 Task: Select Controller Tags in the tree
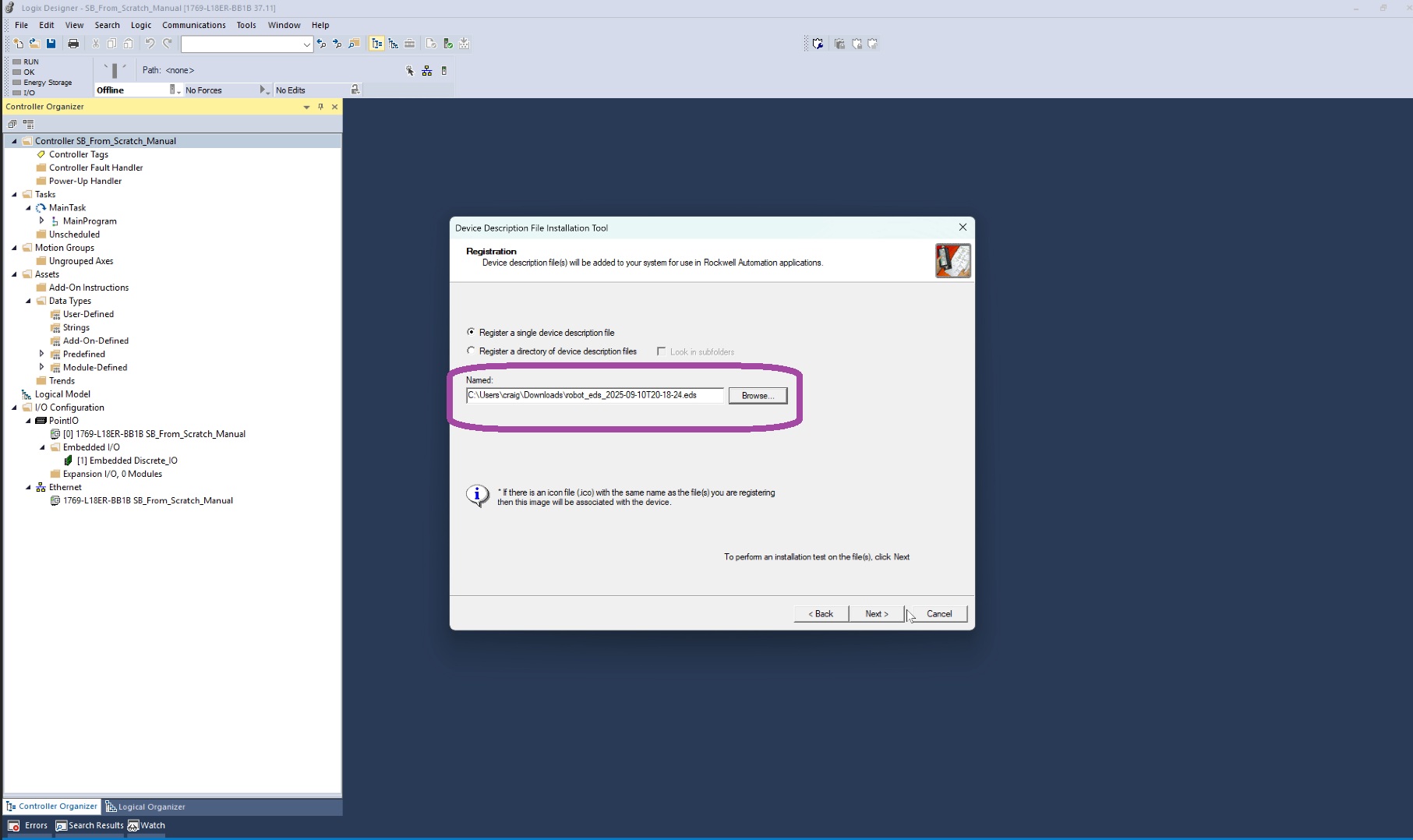click(78, 154)
